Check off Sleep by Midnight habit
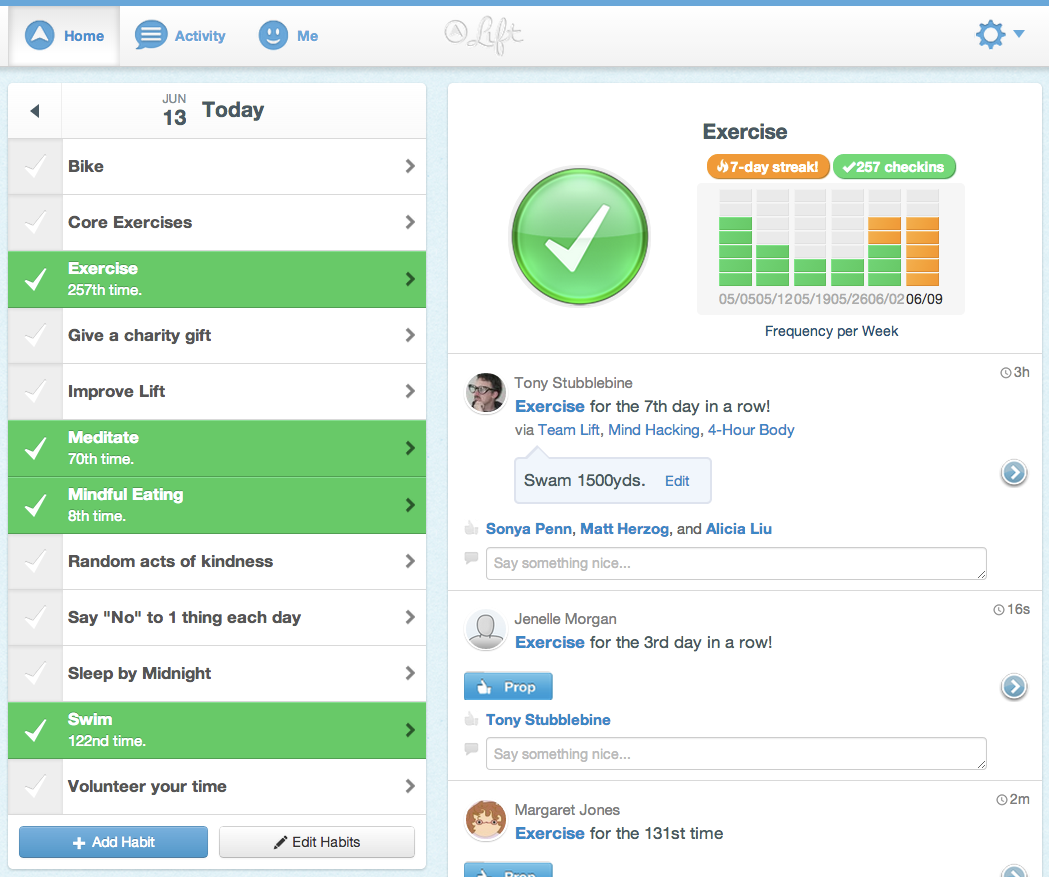This screenshot has width=1049, height=877. tap(35, 674)
